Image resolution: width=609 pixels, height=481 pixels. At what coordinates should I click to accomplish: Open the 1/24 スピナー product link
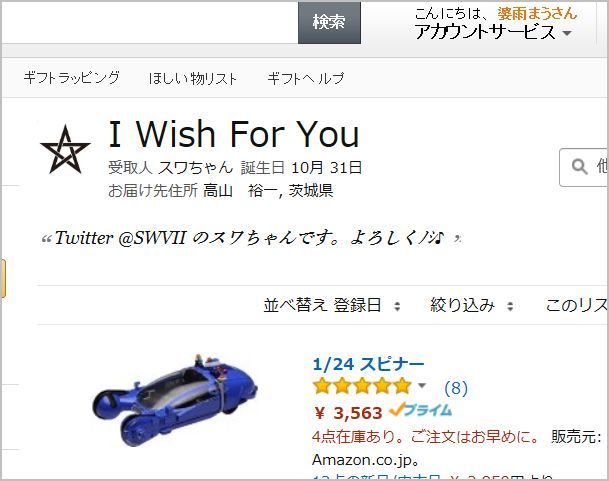point(368,364)
